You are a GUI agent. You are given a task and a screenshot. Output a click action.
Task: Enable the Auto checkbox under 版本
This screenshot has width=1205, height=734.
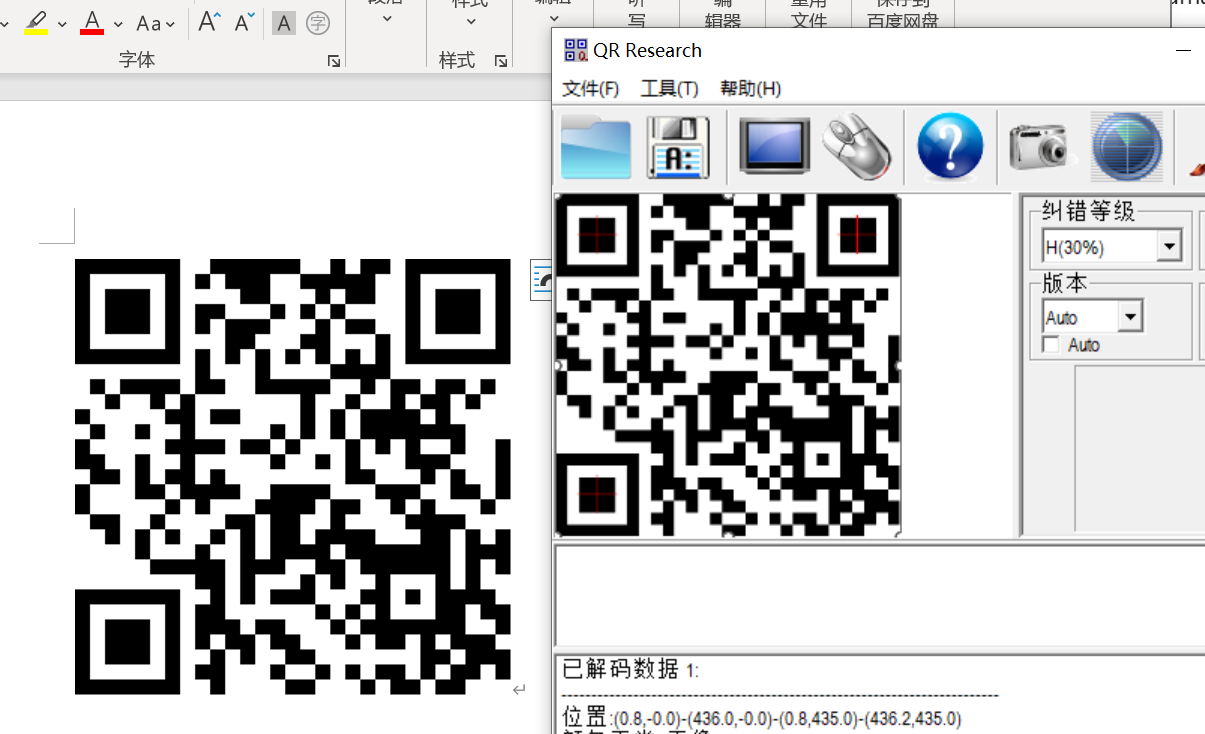coord(1051,345)
